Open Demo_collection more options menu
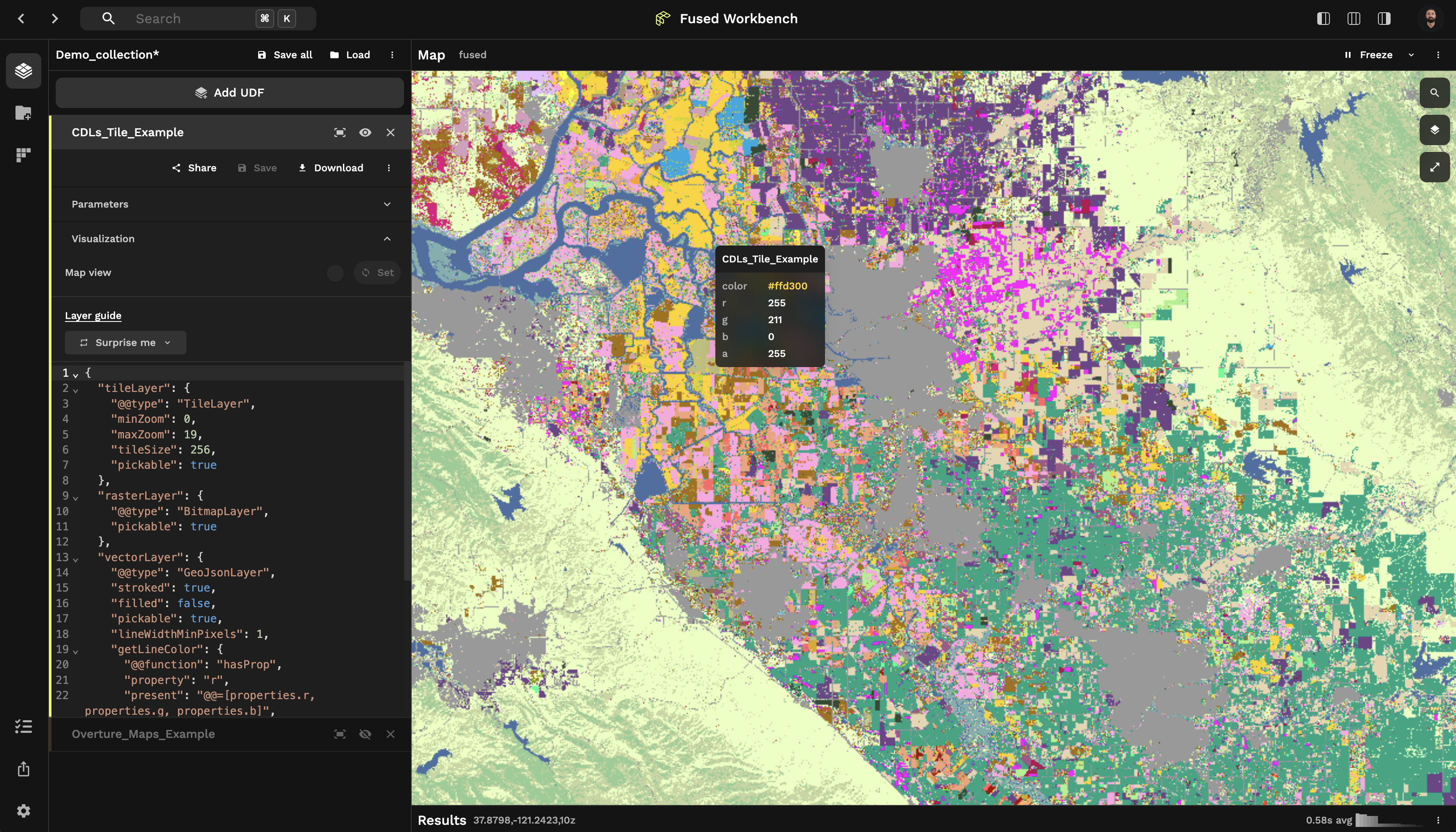Image resolution: width=1456 pixels, height=832 pixels. coord(392,55)
